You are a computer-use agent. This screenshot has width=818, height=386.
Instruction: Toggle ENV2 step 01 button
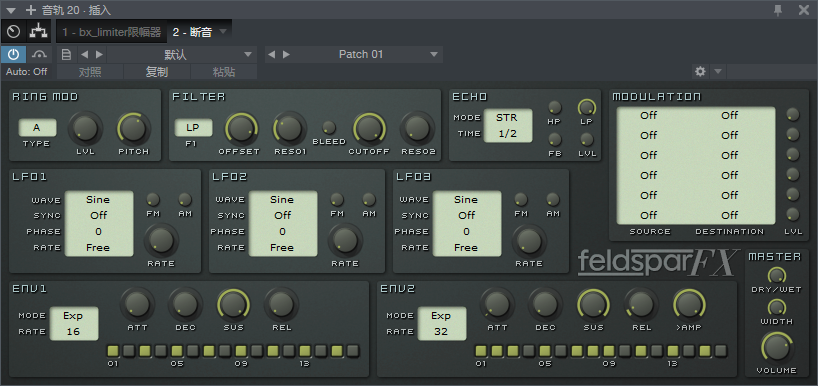tap(481, 351)
